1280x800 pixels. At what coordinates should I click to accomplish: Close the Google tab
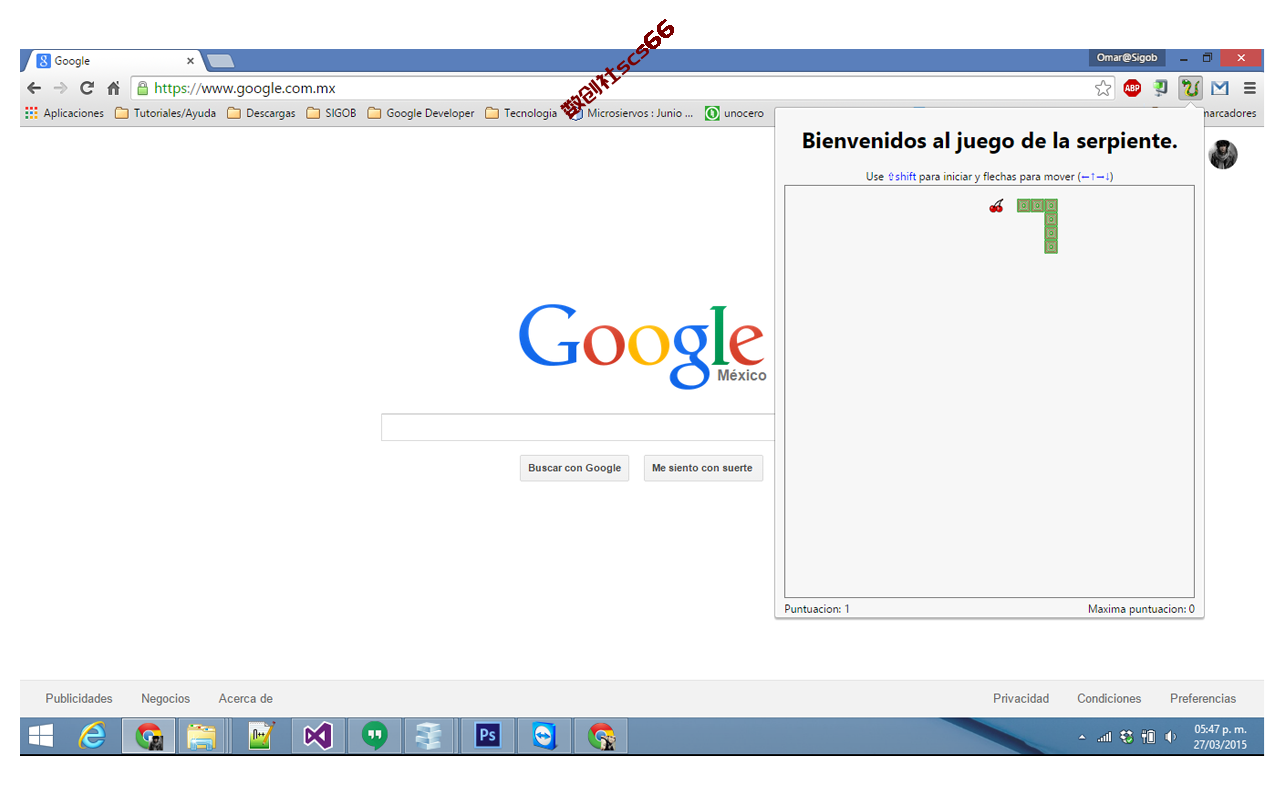[190, 61]
